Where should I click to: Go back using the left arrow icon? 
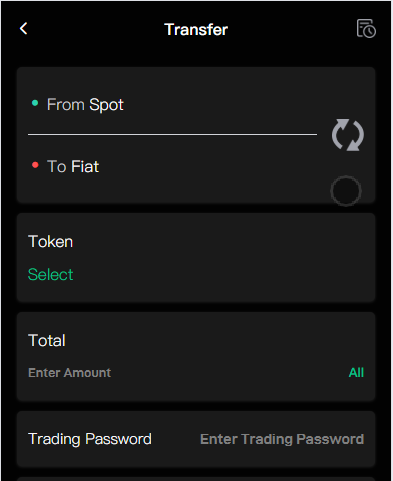pos(23,29)
